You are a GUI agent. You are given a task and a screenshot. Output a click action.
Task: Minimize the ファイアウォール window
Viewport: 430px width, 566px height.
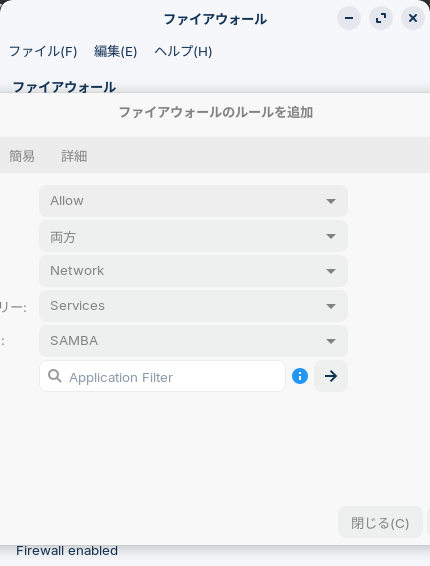click(x=349, y=18)
